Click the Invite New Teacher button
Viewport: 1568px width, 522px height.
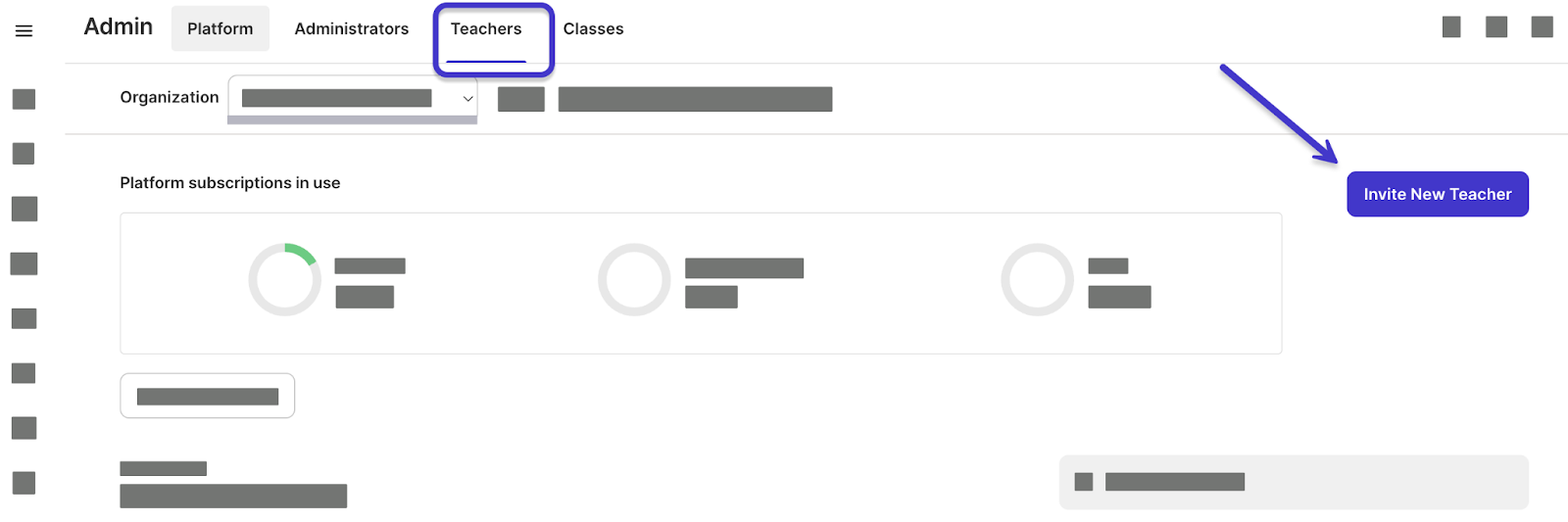click(1437, 194)
